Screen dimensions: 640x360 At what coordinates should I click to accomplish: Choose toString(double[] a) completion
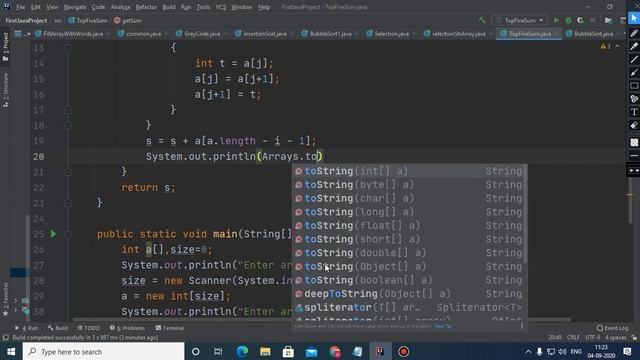(x=409, y=253)
